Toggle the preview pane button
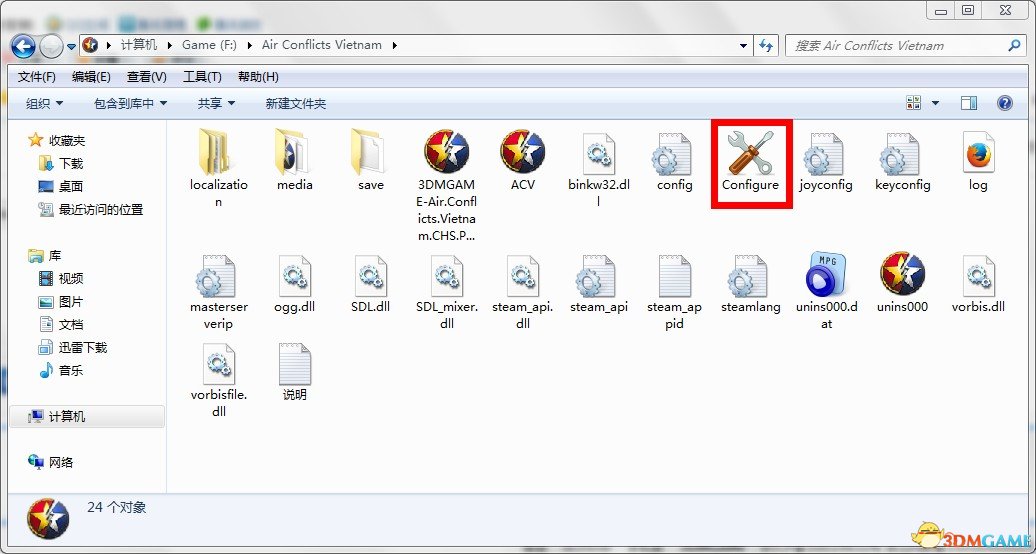Screen dimensions: 1036x554 tap(969, 103)
